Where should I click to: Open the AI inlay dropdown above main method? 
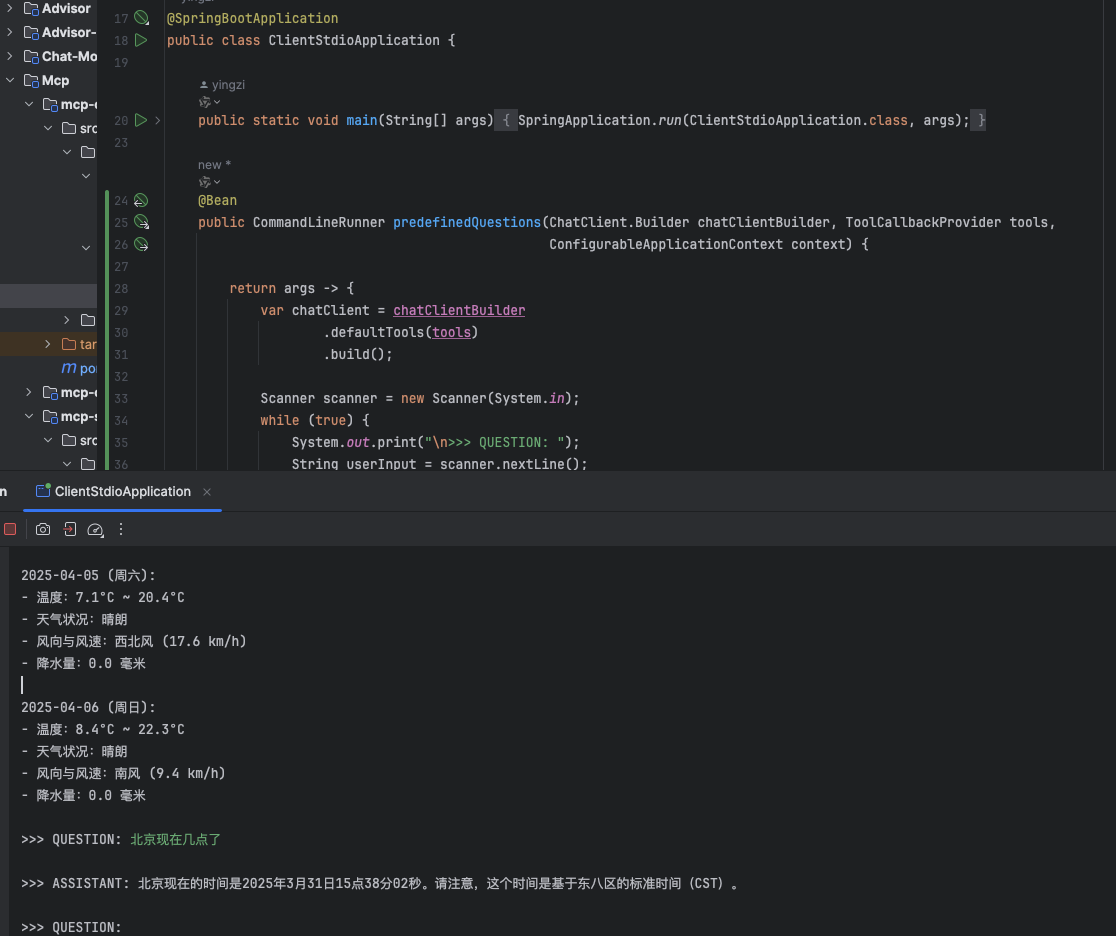[210, 102]
